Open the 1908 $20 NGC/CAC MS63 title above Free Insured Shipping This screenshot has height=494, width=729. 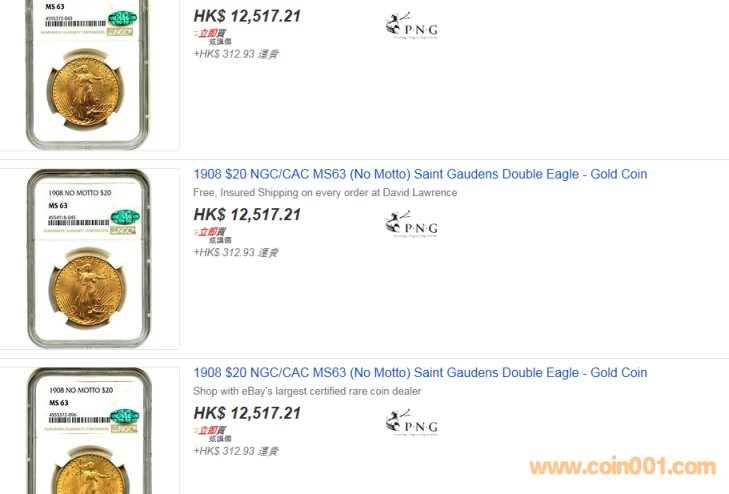420,174
